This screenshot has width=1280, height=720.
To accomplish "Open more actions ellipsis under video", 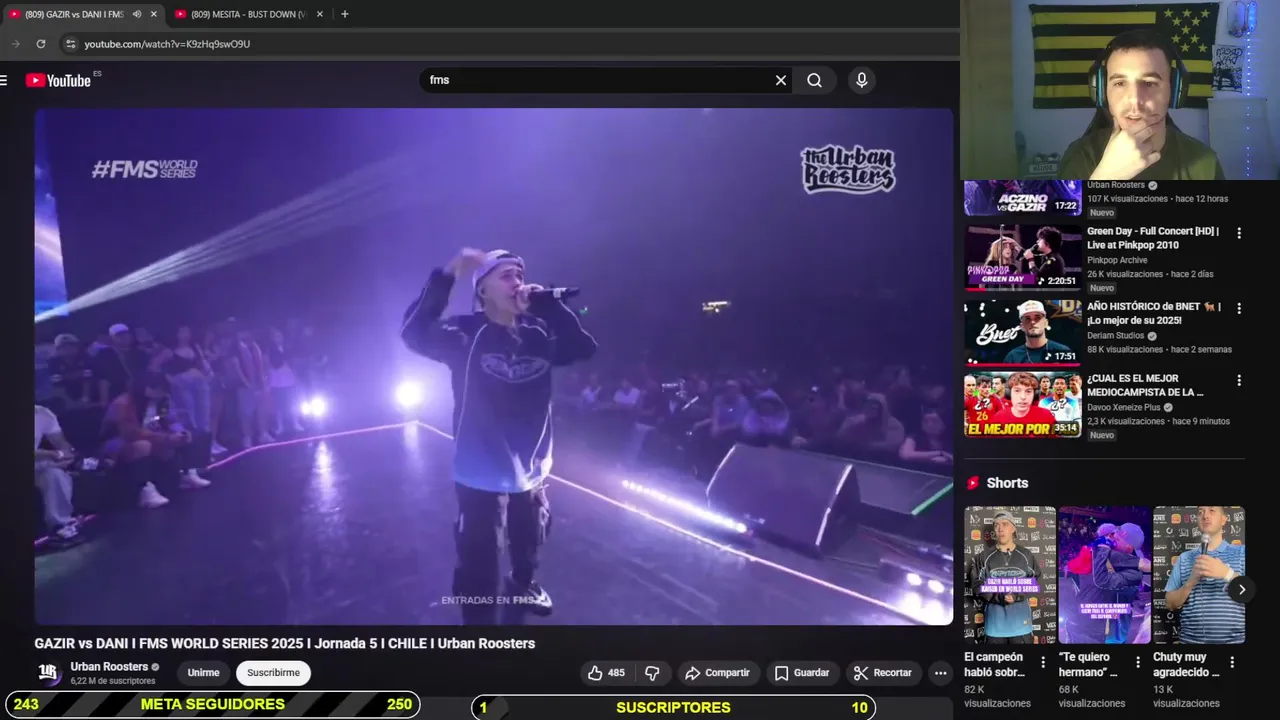I will tap(940, 673).
